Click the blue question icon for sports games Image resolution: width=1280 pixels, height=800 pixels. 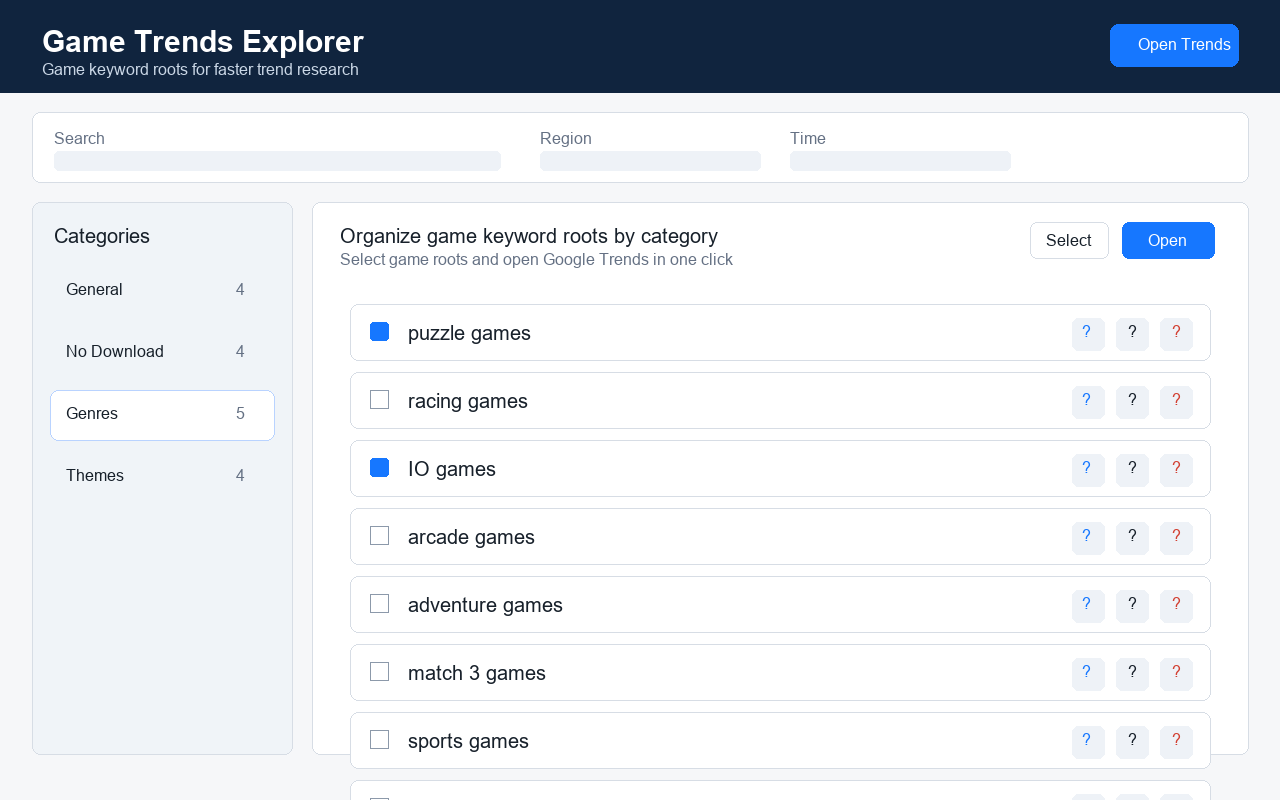pos(1088,742)
